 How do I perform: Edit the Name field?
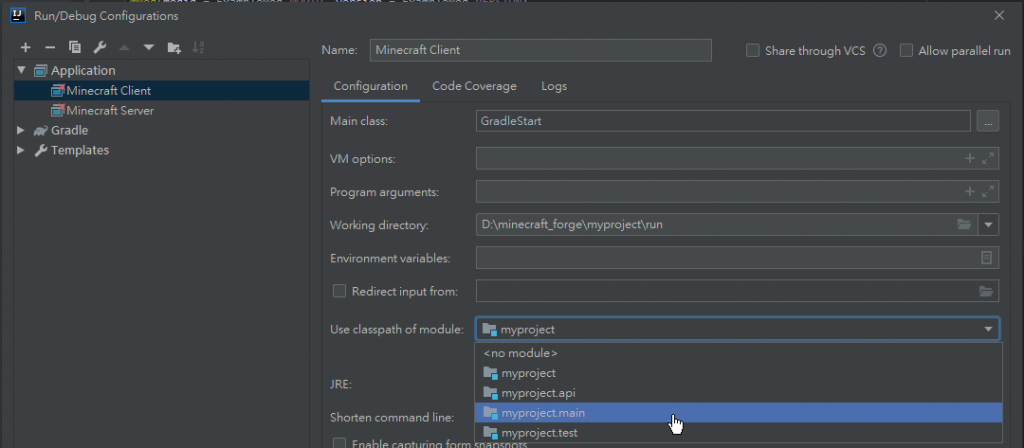[540, 50]
